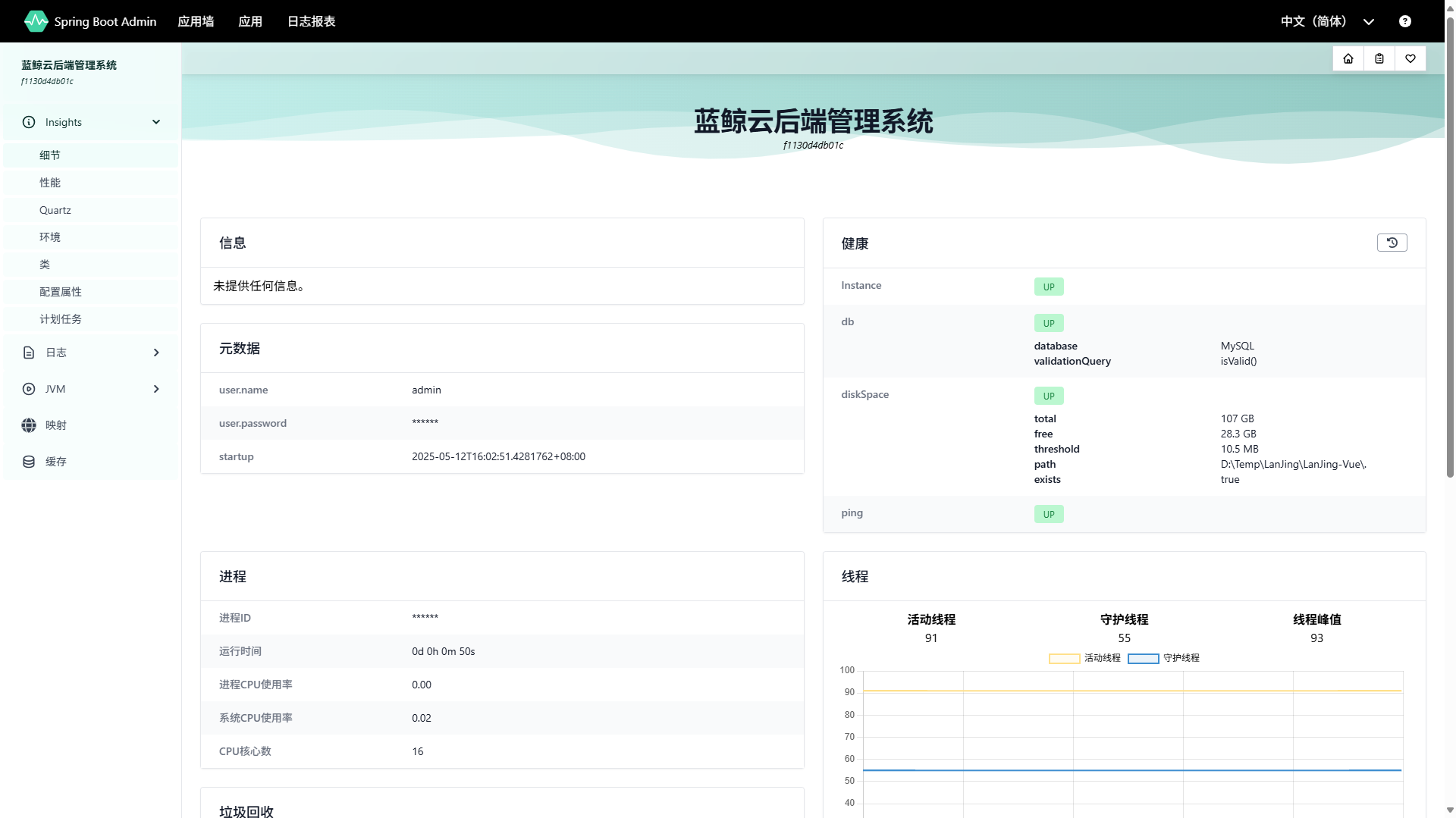The image size is (1456, 818).
Task: Toggle 守护线程 legend in thread chart
Action: (1164, 658)
